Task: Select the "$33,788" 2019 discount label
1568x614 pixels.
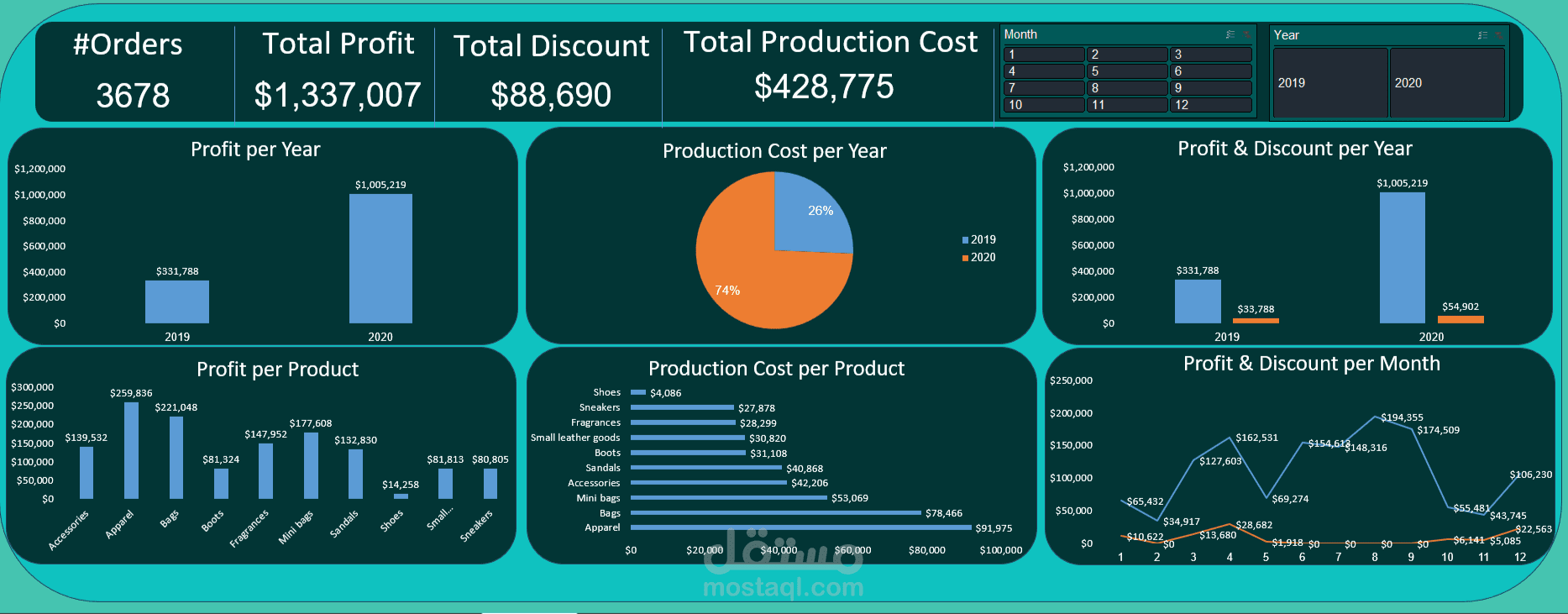Action: click(1256, 309)
